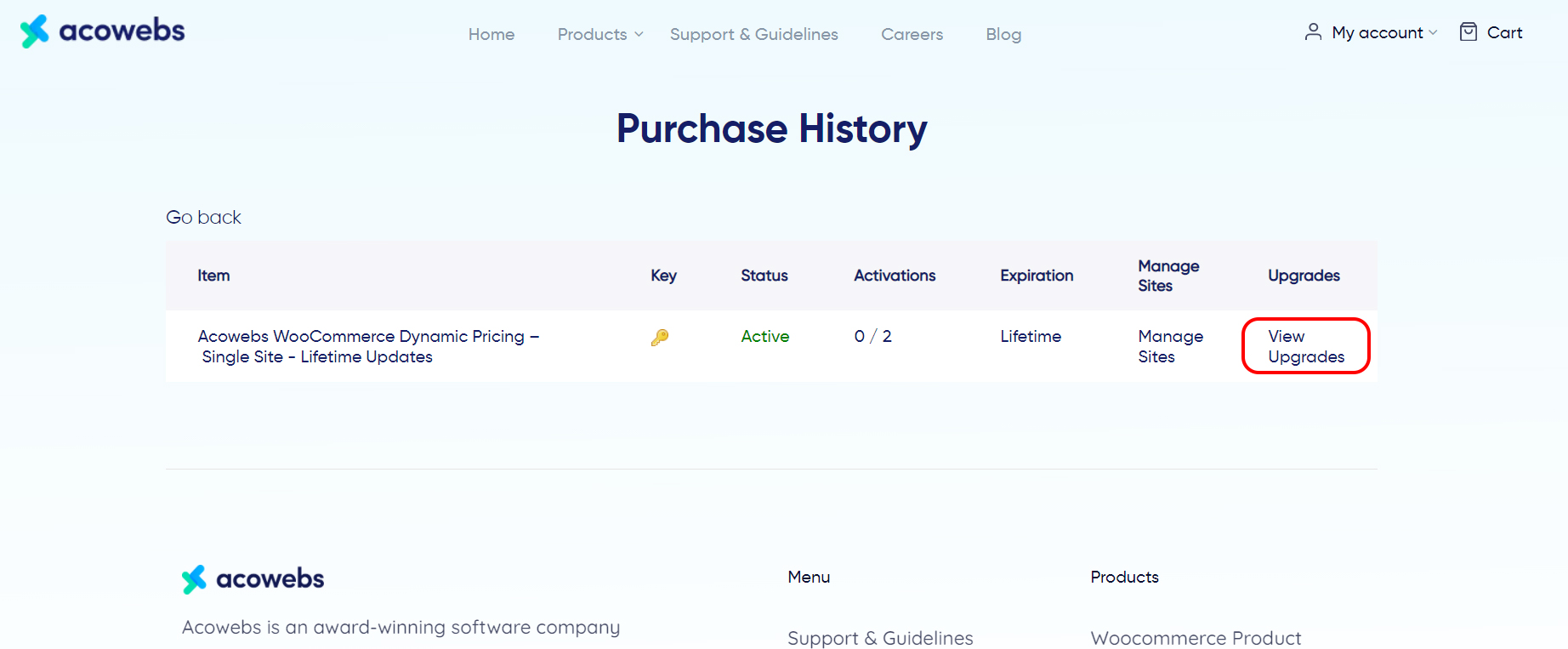The image size is (1568, 649).
Task: Open the Cart link
Action: click(1504, 32)
